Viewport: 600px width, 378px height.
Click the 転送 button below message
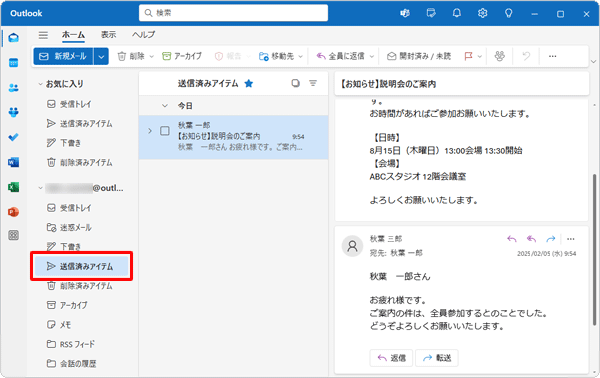point(437,358)
